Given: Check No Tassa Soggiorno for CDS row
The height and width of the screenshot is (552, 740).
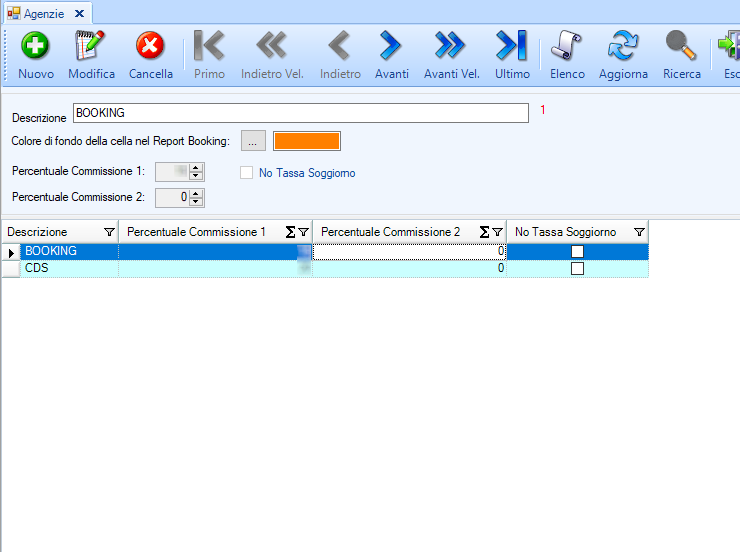Looking at the screenshot, I should tap(577, 269).
